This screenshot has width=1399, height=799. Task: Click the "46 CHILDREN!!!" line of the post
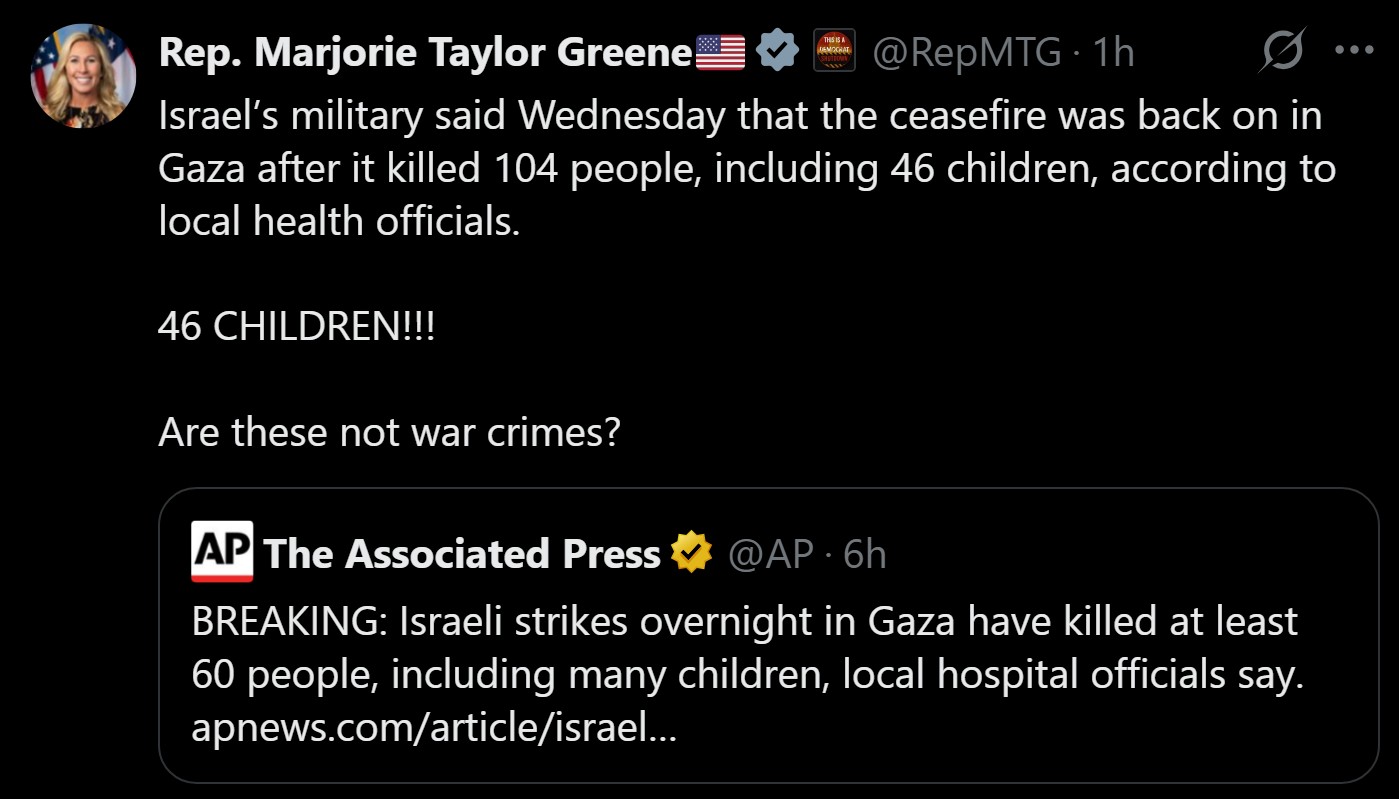pyautogui.click(x=297, y=326)
